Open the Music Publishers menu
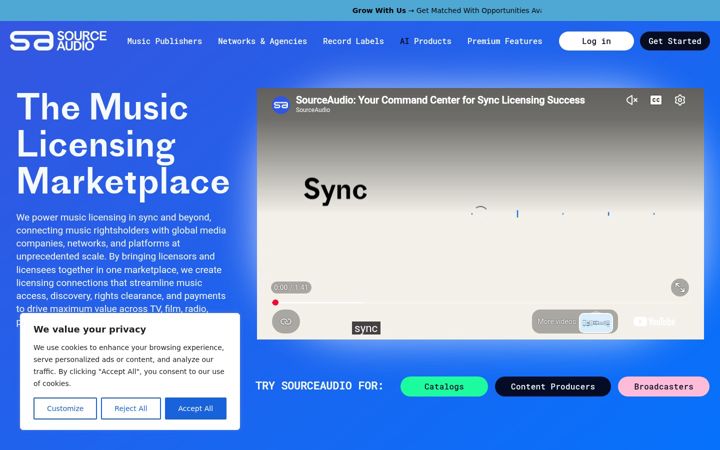The width and height of the screenshot is (720, 450). click(x=164, y=41)
